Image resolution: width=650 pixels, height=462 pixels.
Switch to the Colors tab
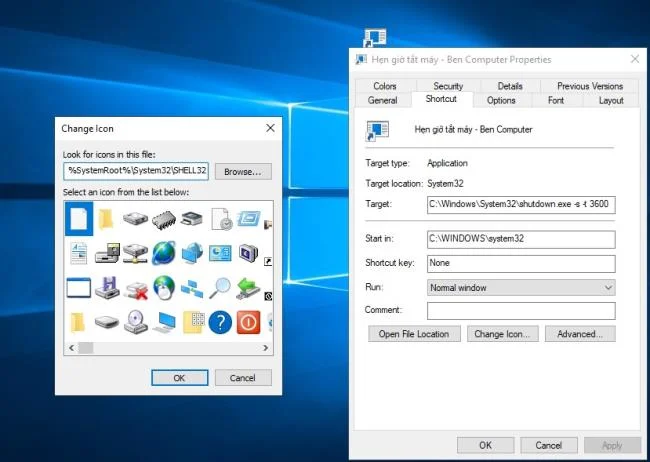pyautogui.click(x=385, y=86)
